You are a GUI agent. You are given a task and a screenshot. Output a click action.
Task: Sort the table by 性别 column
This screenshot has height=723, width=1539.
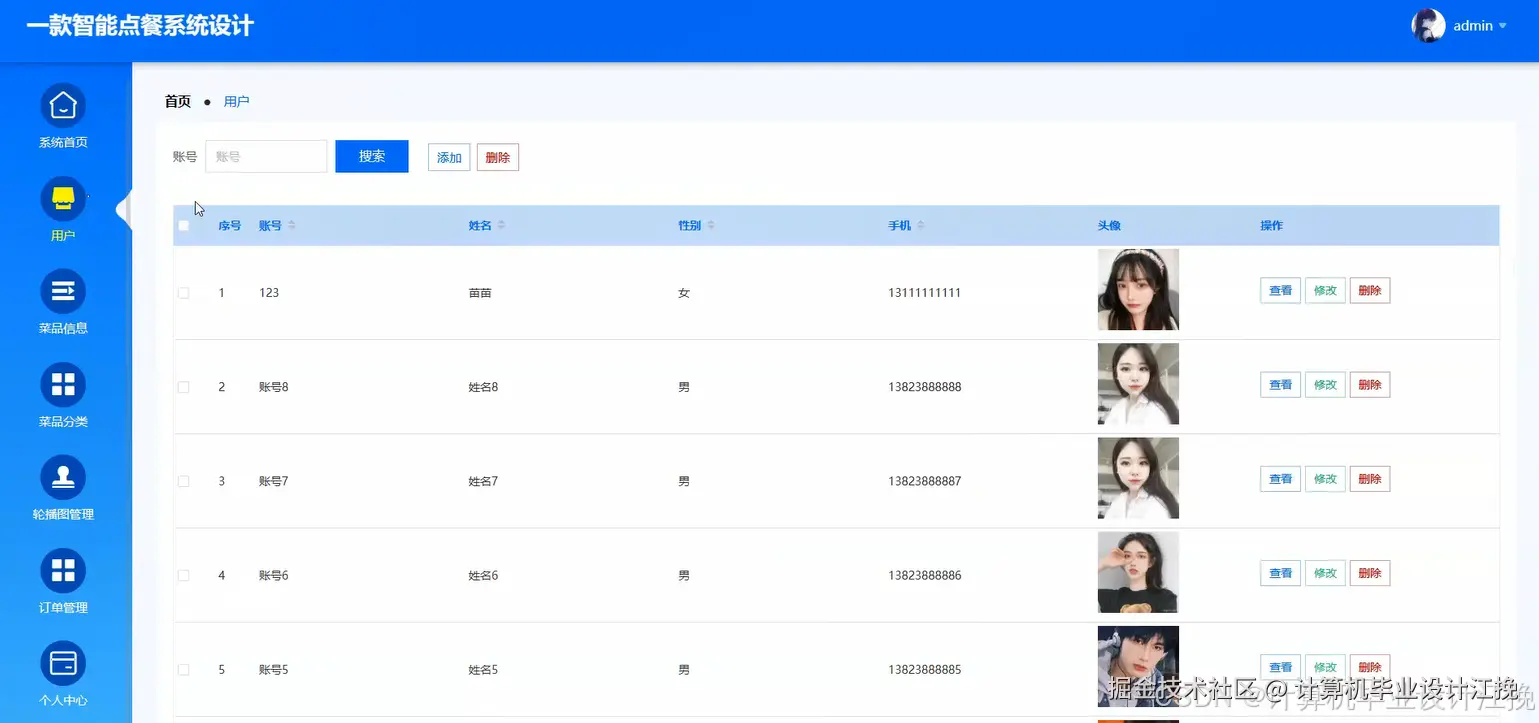[711, 226]
